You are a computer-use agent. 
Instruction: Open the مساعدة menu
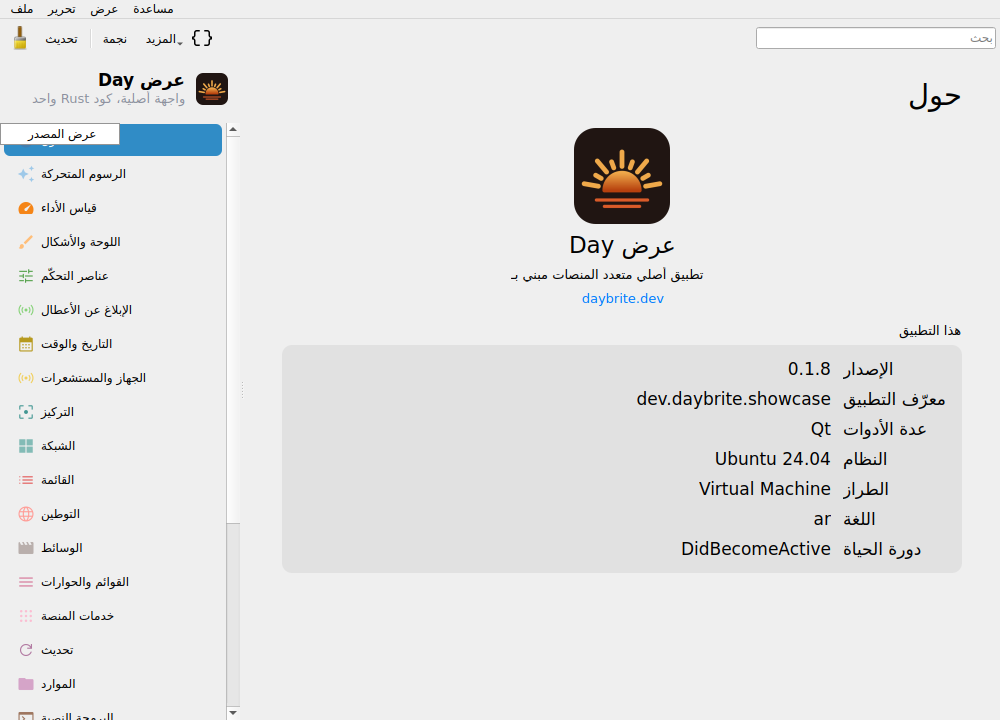153,9
